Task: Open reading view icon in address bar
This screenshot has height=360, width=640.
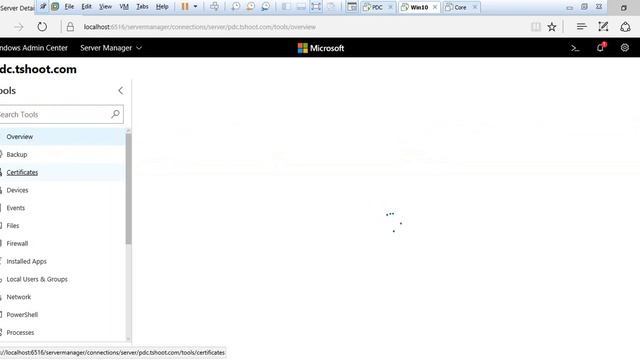Action: tap(536, 27)
